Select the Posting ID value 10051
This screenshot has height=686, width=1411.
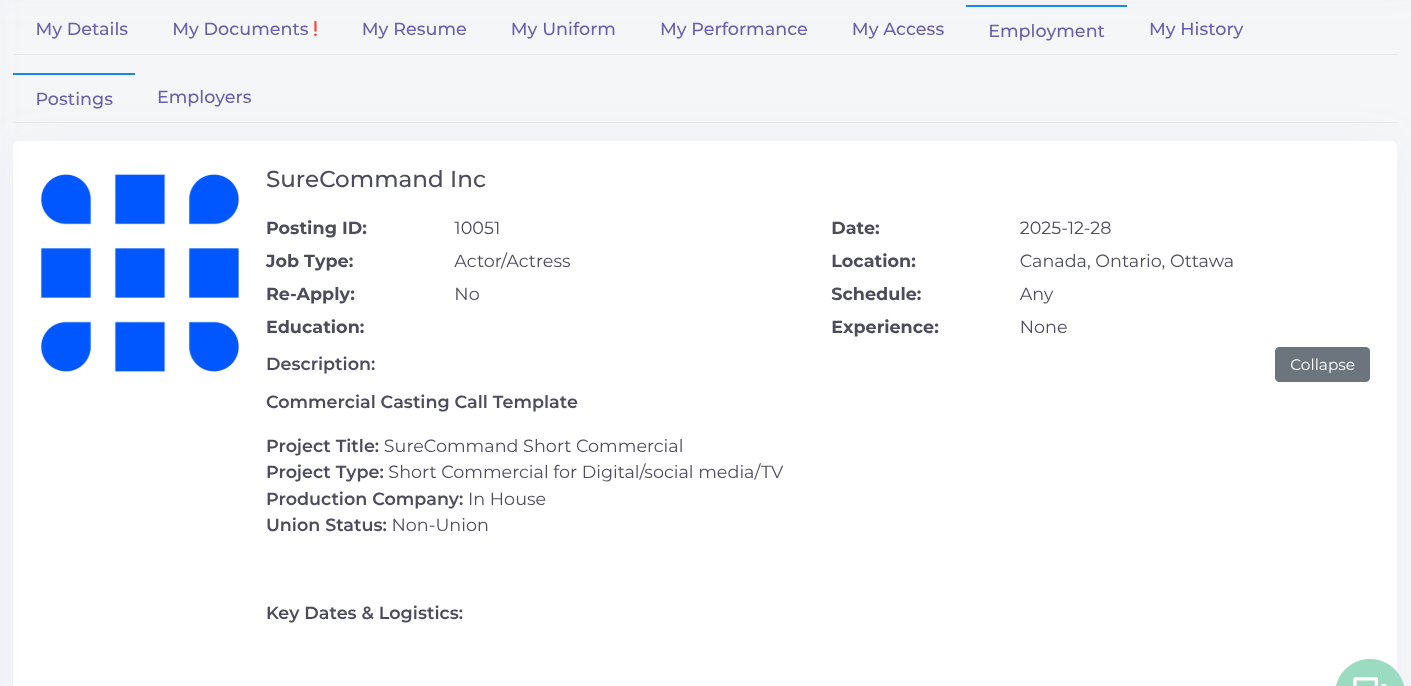point(477,228)
